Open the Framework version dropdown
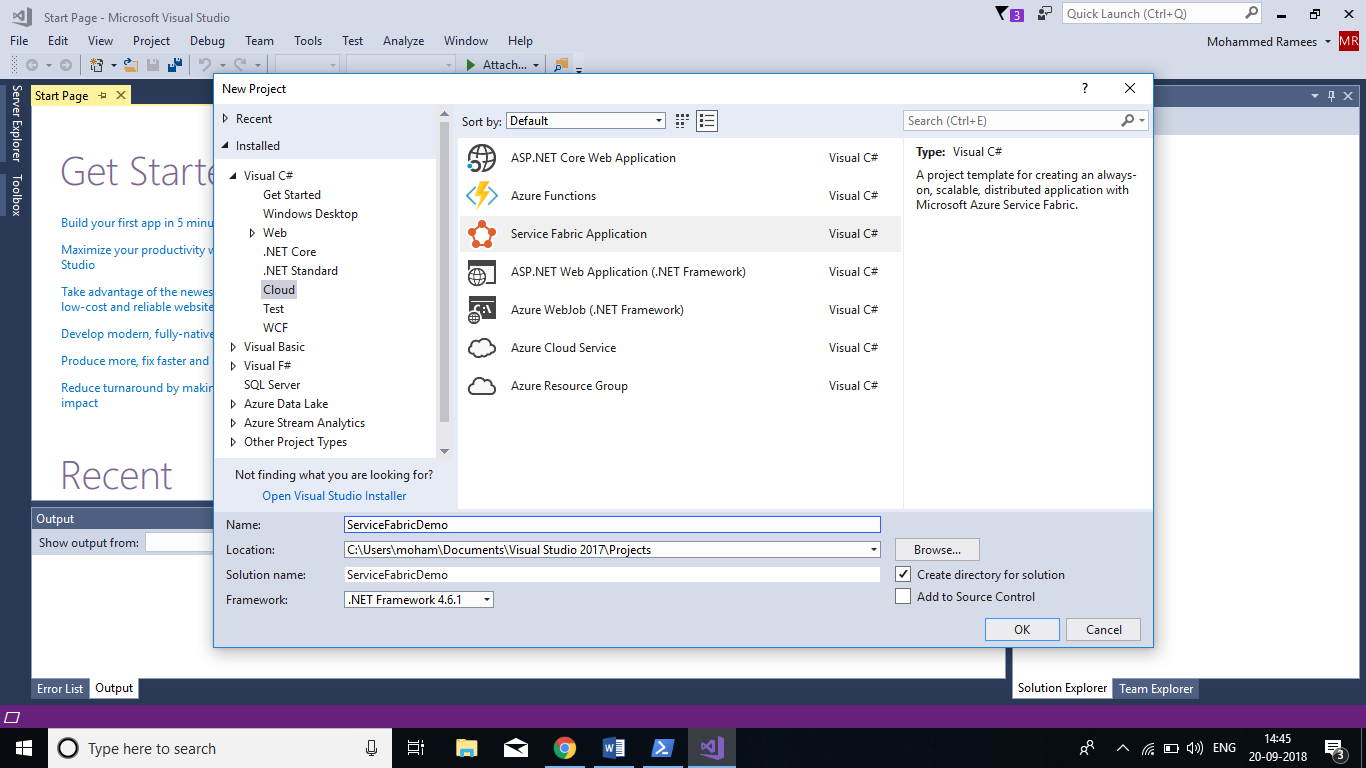The image size is (1366, 768). click(x=418, y=600)
